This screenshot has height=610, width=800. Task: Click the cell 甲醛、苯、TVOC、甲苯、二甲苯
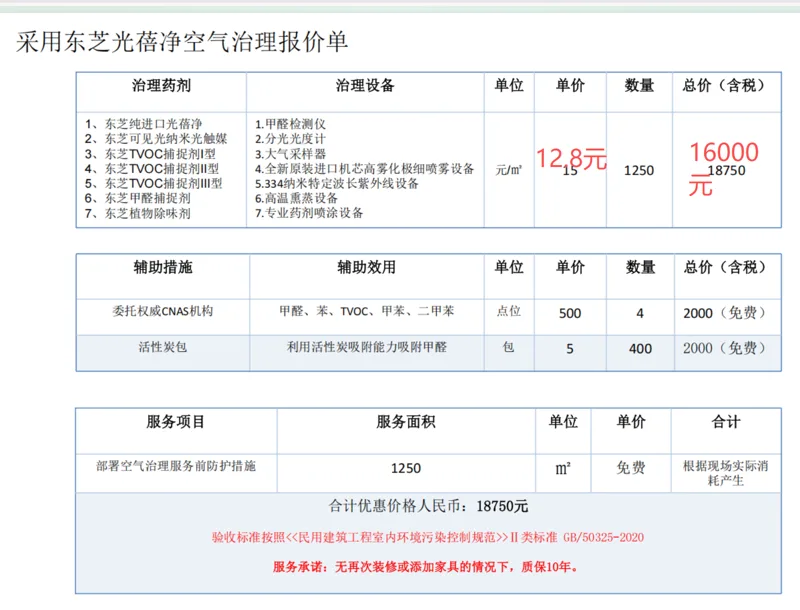pos(366,311)
